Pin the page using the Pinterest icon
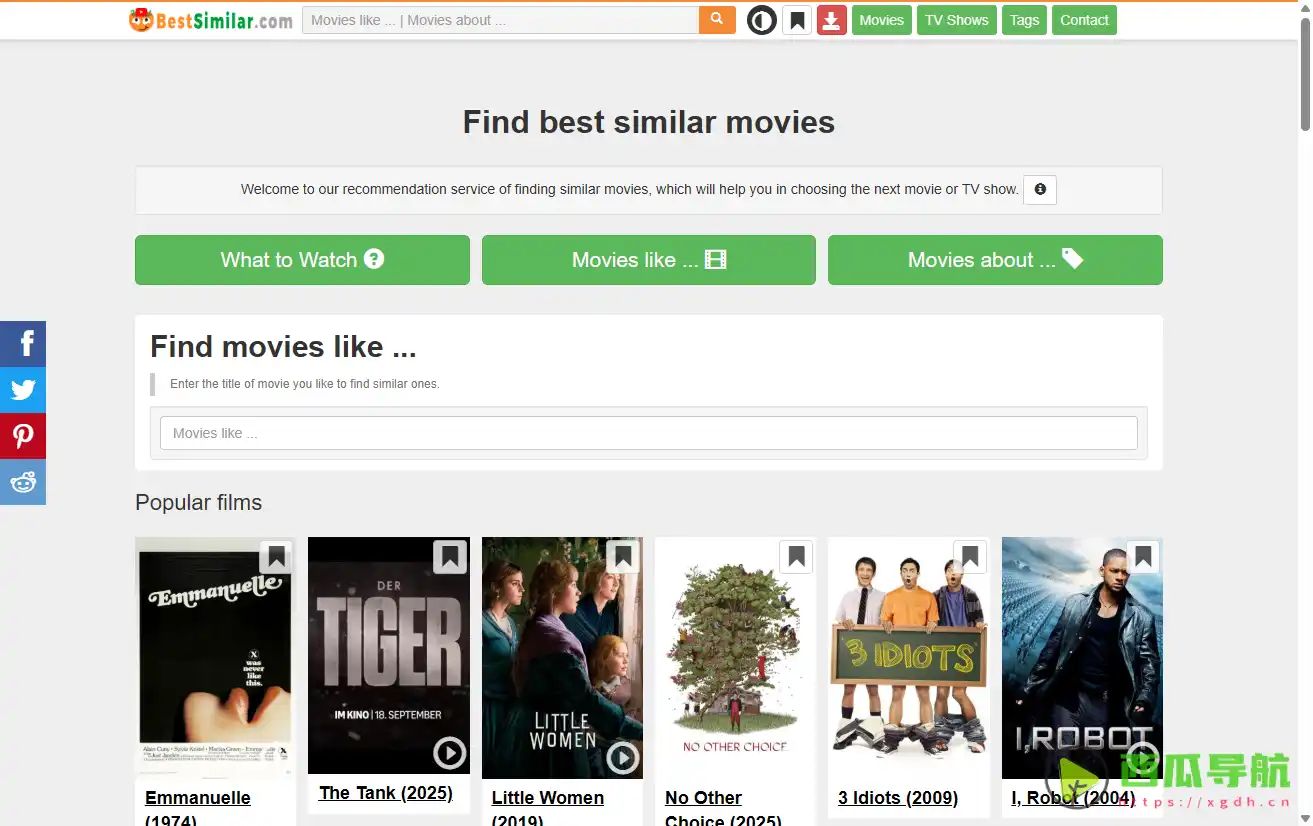1313x826 pixels. click(x=22, y=435)
